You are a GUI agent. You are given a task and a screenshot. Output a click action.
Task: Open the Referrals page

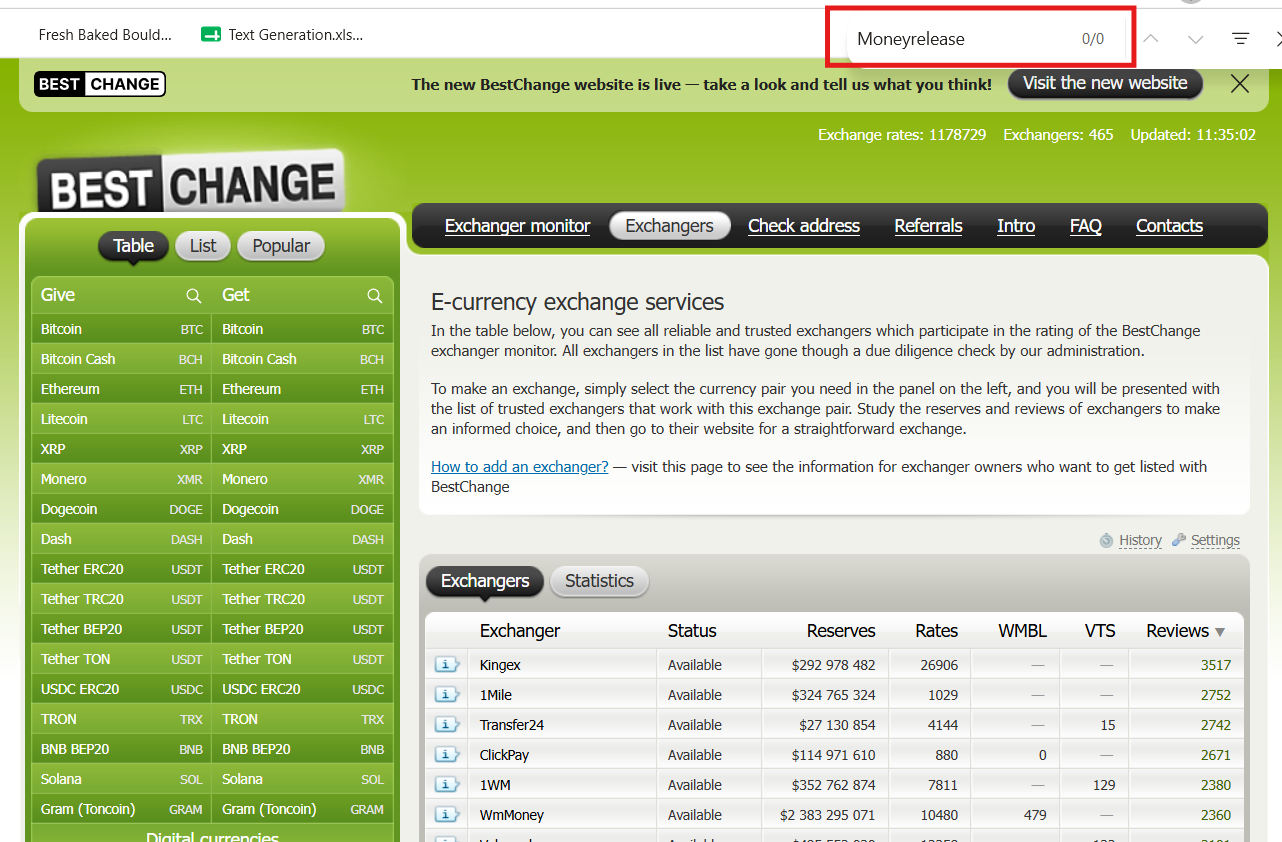pos(928,226)
